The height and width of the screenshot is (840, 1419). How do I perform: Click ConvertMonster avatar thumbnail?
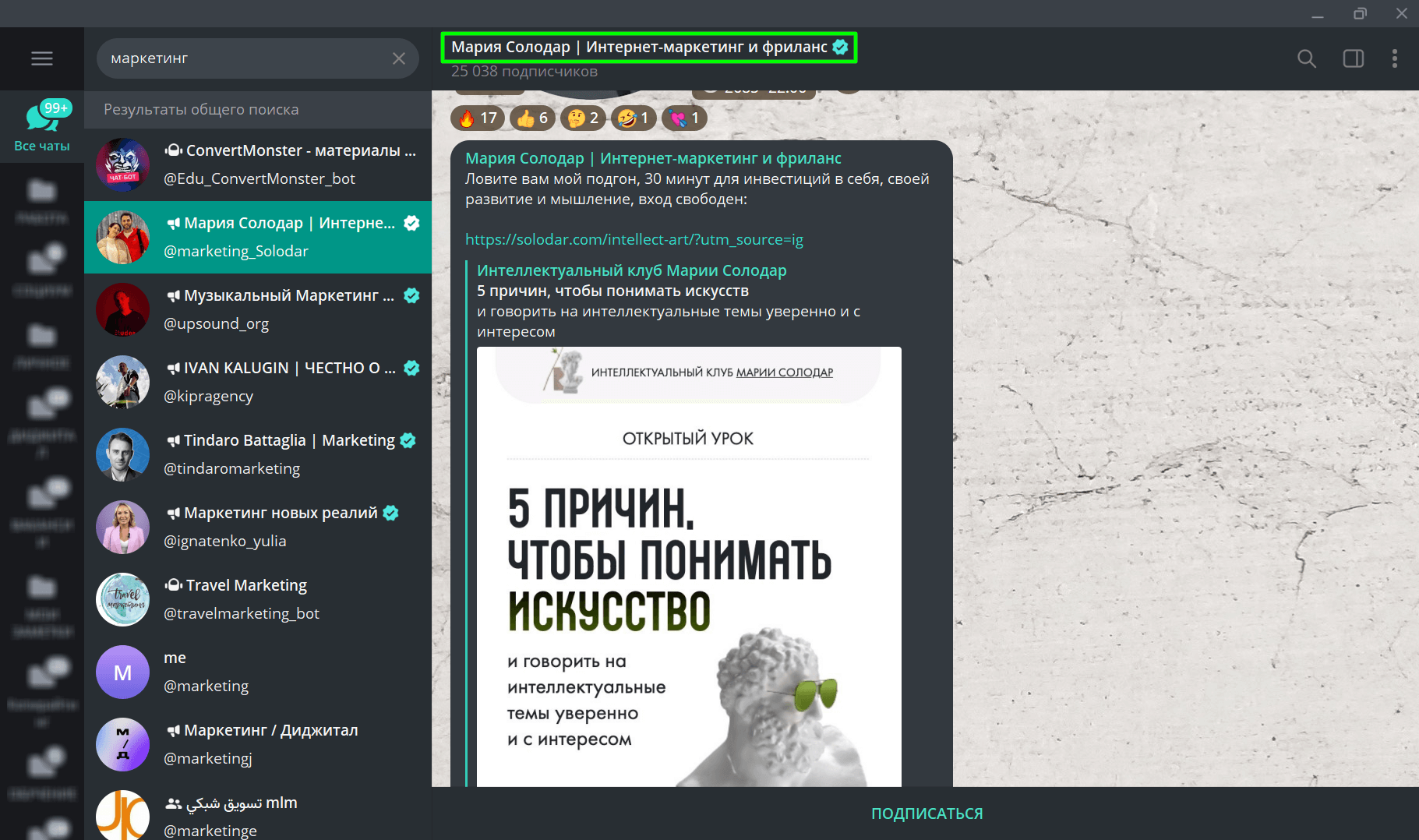point(122,164)
